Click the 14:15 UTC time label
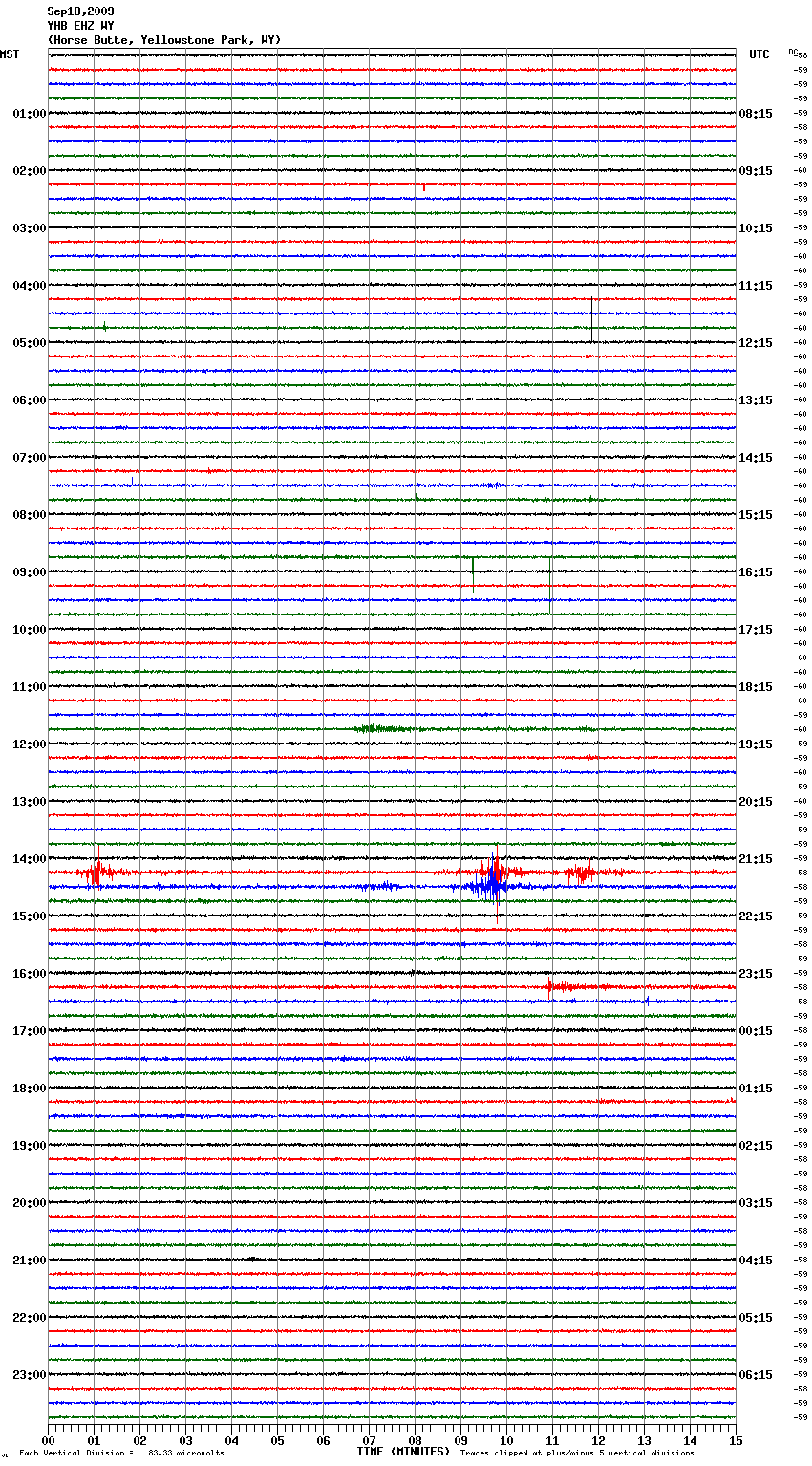This screenshot has height=1466, width=812. [x=756, y=458]
